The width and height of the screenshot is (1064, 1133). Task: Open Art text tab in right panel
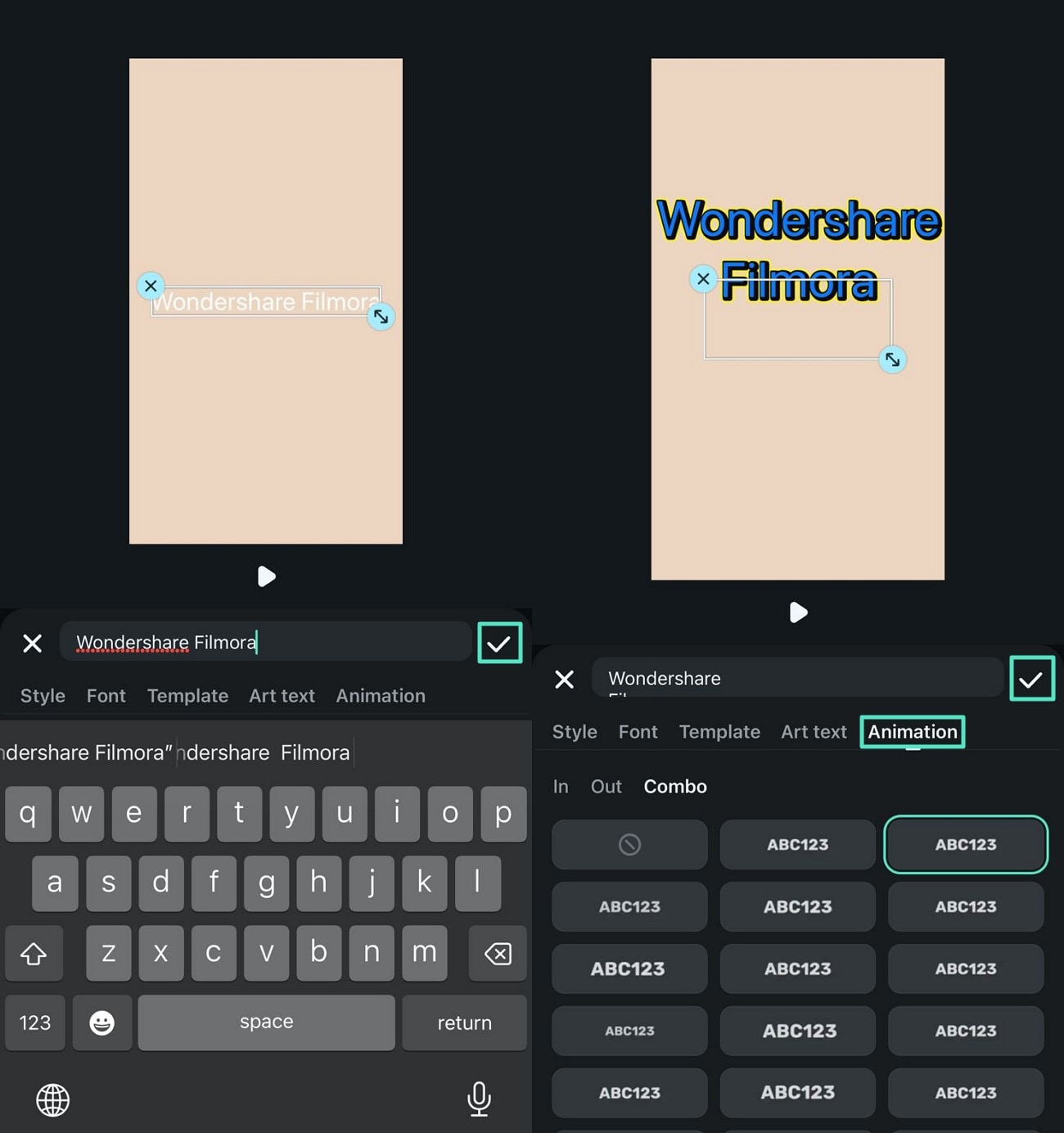coord(814,732)
